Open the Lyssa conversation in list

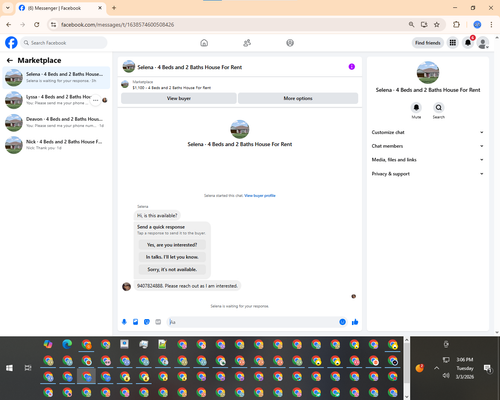[56, 100]
